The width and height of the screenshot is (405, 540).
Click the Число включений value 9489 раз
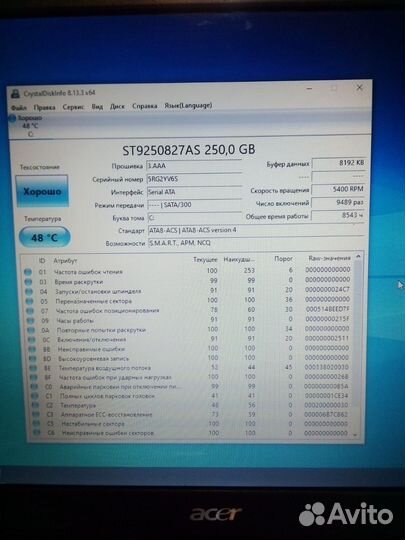click(338, 202)
